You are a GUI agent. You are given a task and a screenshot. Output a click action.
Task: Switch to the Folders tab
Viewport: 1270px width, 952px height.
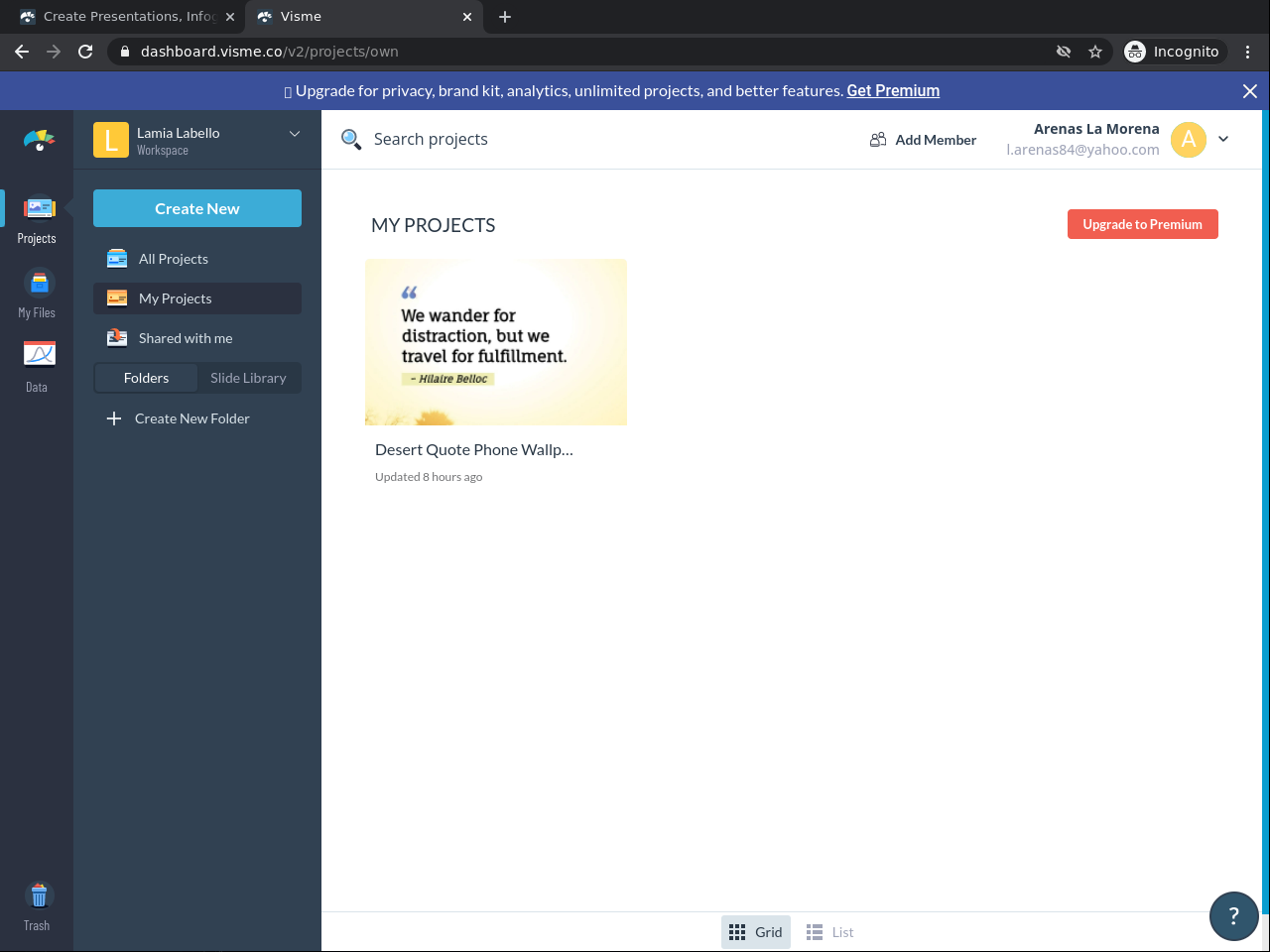click(146, 378)
